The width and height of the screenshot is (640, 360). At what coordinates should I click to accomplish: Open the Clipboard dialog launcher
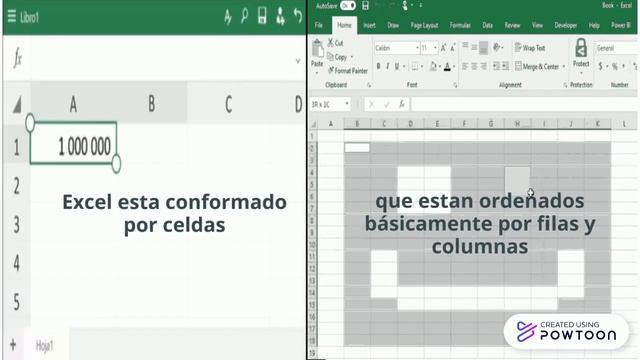[369, 85]
